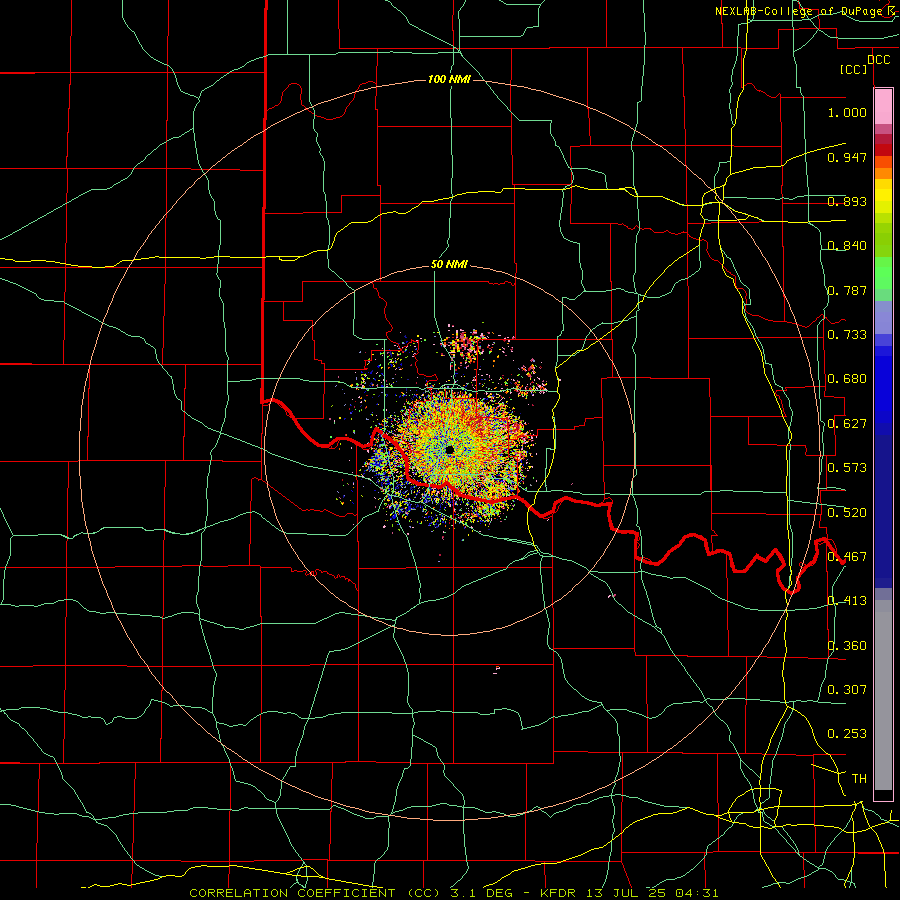Select the 0.307 scale value
The width and height of the screenshot is (900, 900).
coord(847,690)
